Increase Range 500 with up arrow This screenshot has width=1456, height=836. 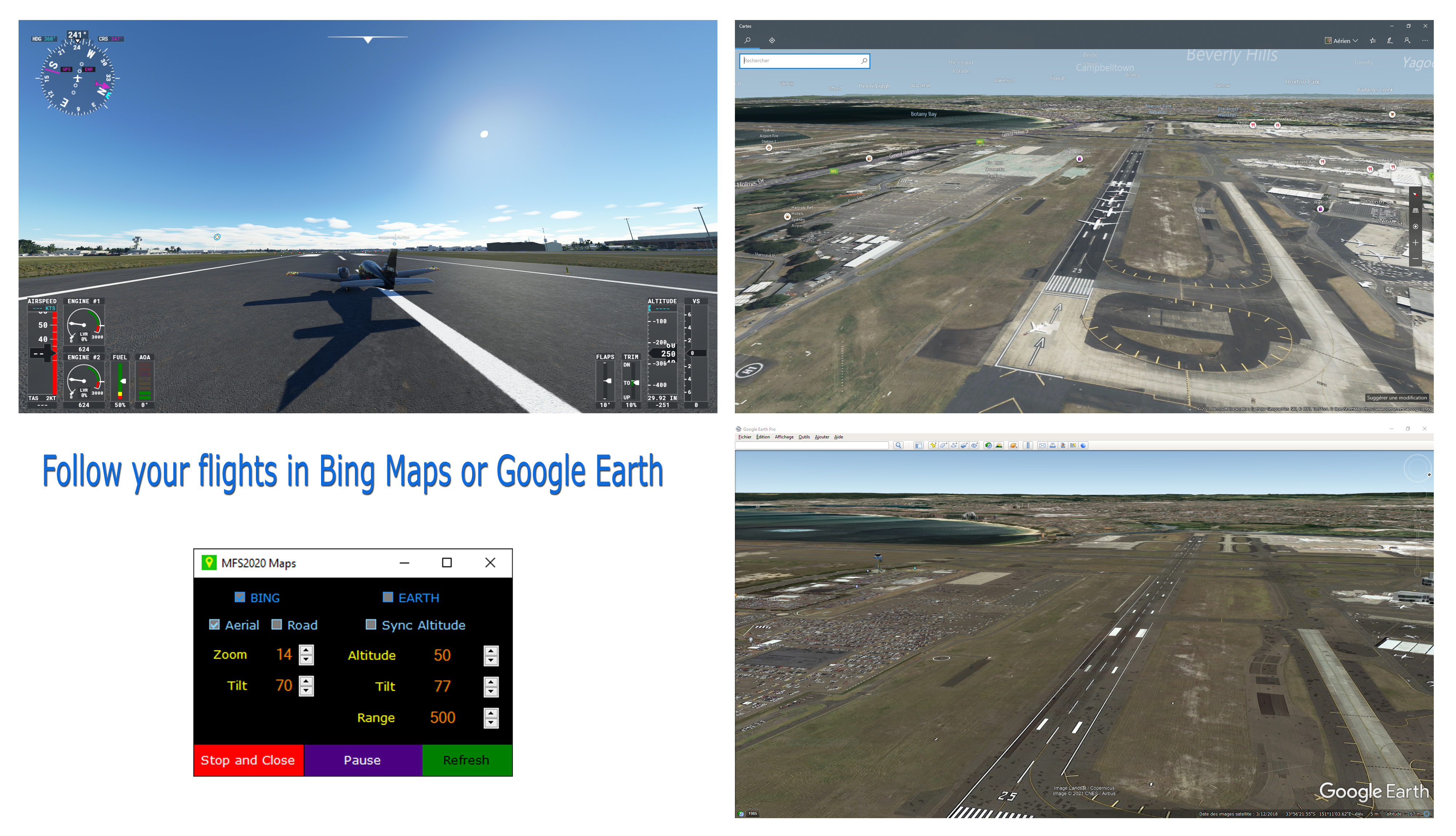tap(491, 713)
